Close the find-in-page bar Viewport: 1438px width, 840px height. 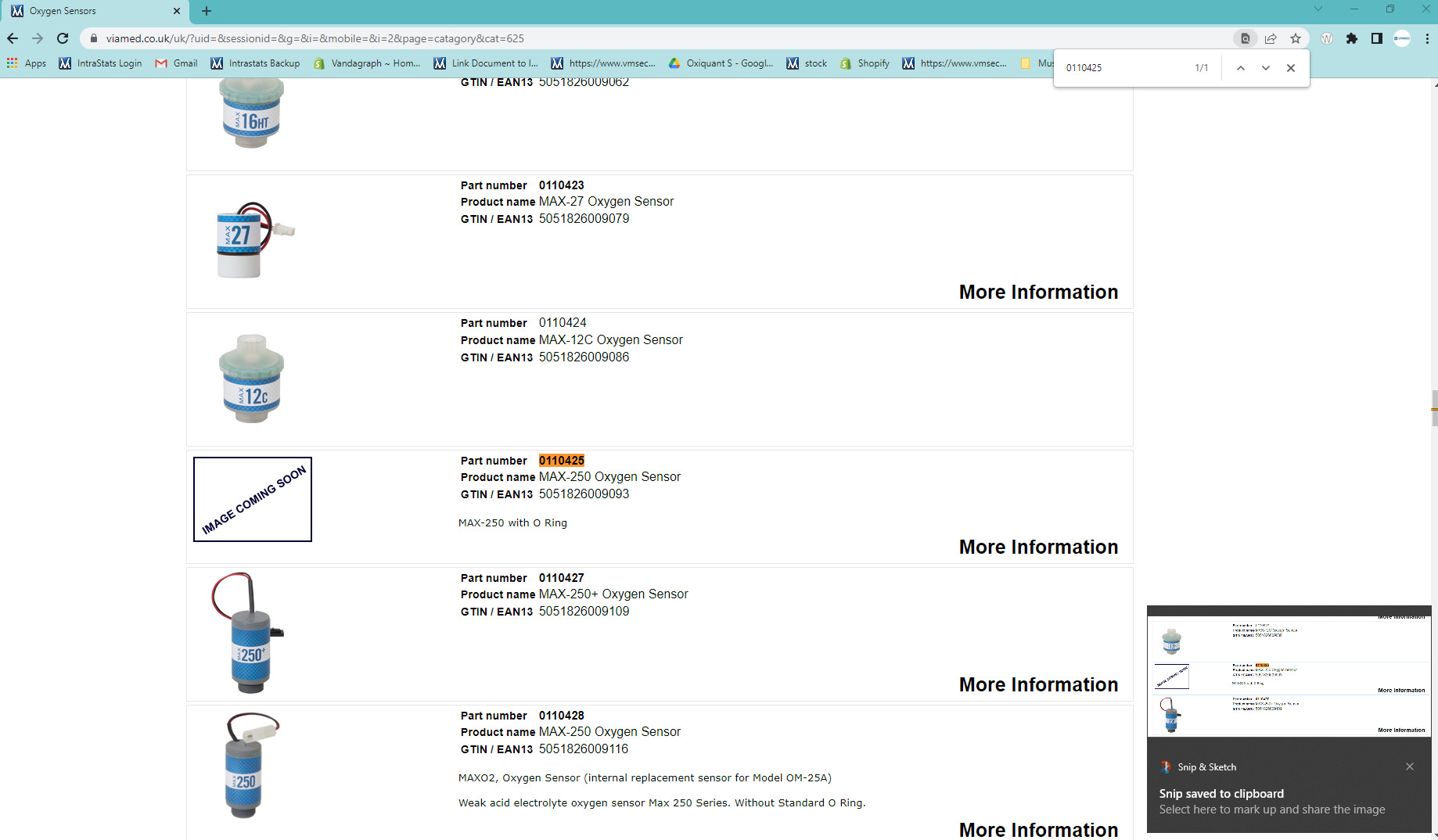tap(1291, 68)
